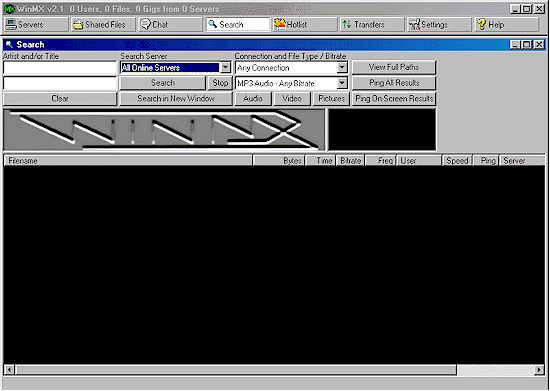Image resolution: width=550 pixels, height=391 pixels.
Task: Click Search in New Window
Action: click(176, 99)
